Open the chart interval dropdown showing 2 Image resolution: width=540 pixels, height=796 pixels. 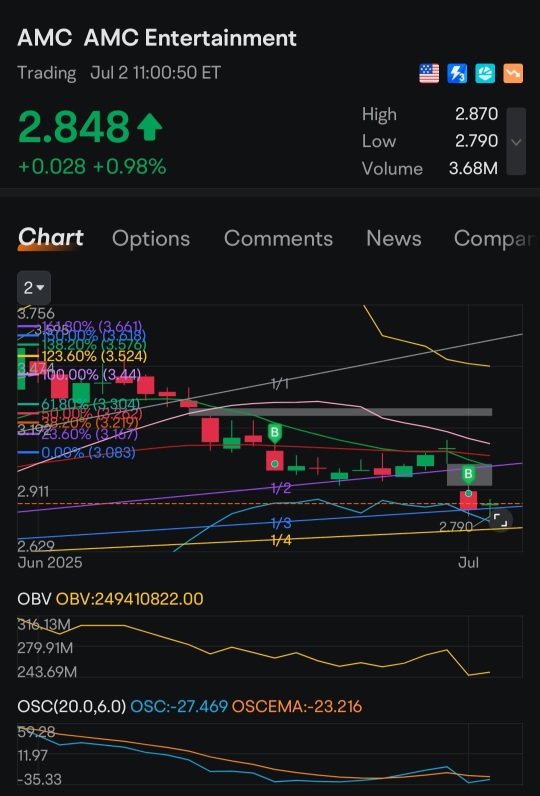(34, 288)
